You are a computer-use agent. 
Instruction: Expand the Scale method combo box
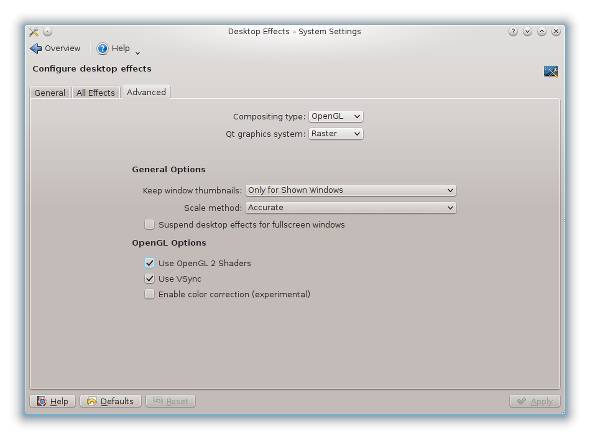pyautogui.click(x=351, y=208)
